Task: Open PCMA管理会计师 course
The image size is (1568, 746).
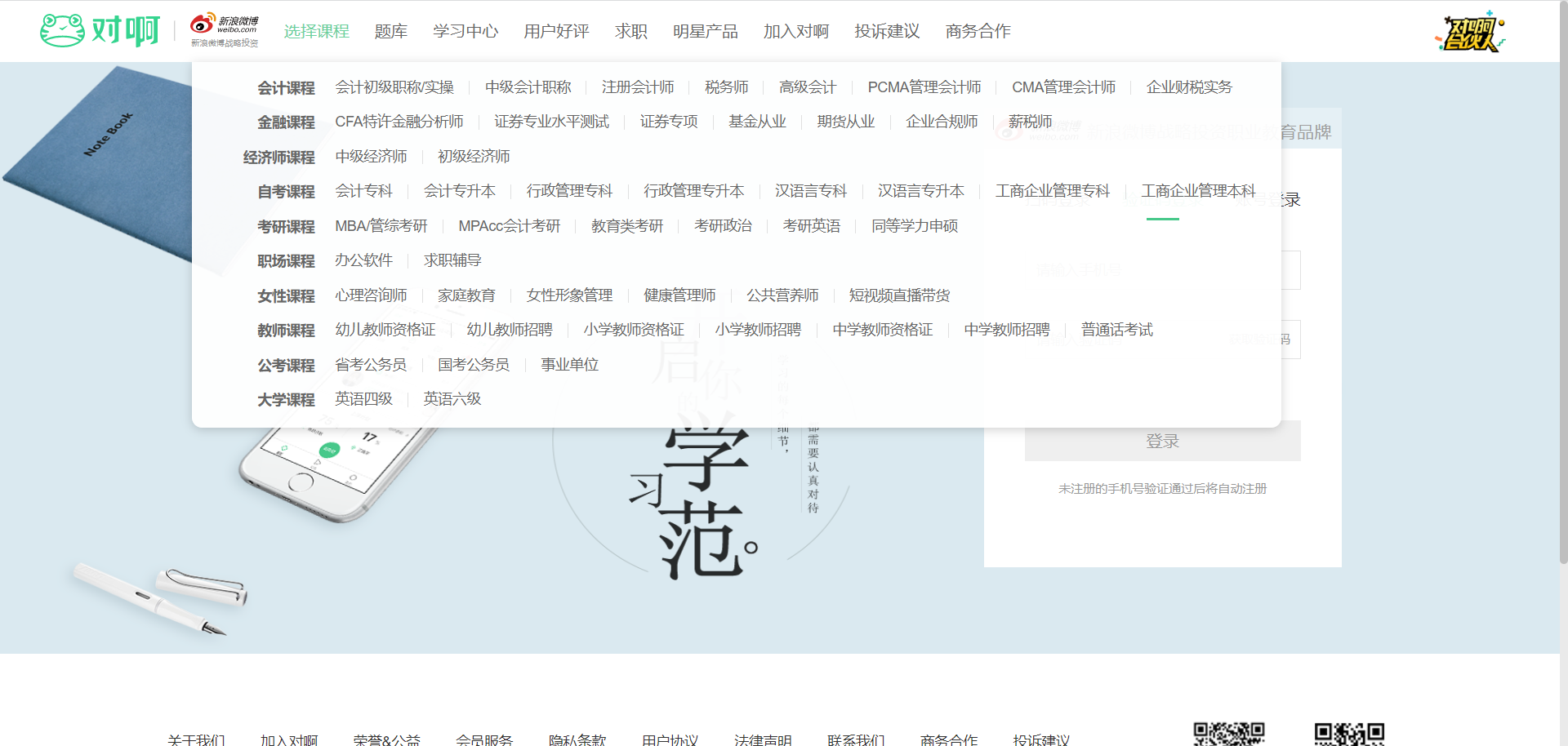Action: click(924, 87)
